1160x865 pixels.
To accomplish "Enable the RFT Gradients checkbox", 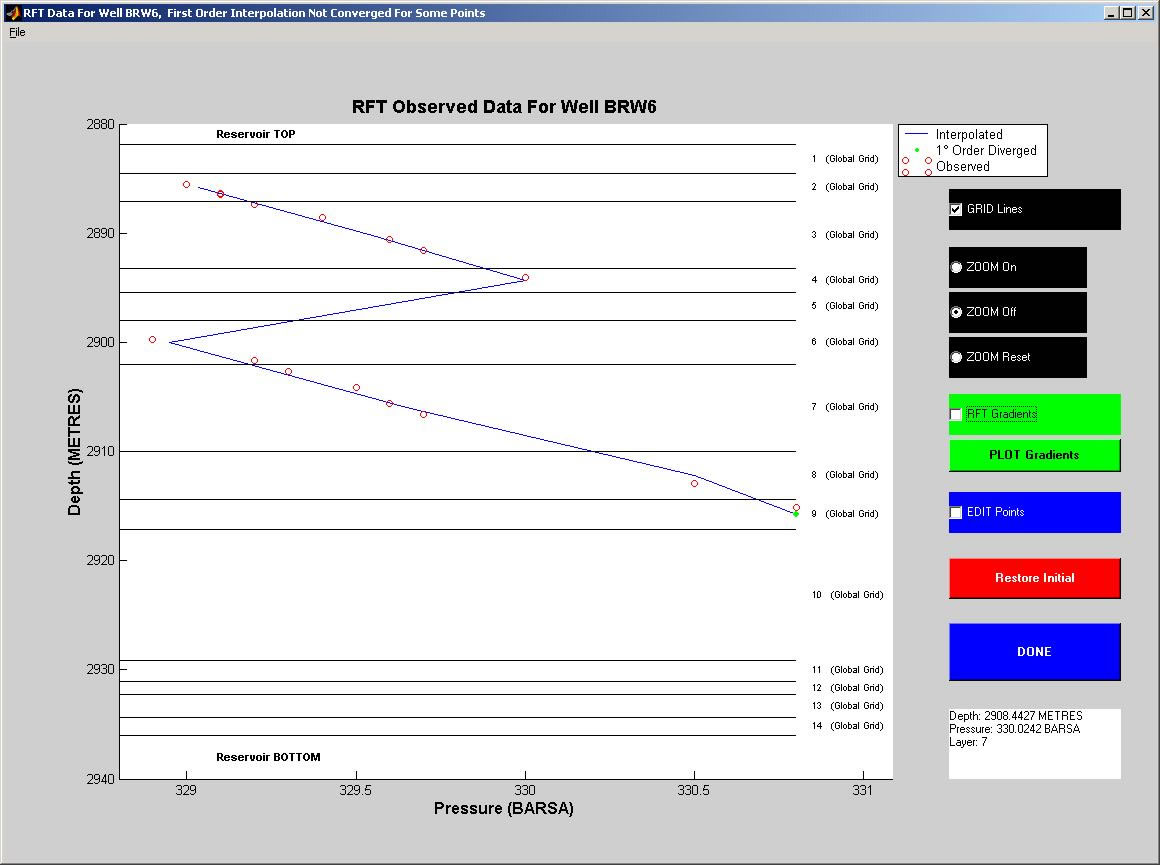I will [x=956, y=414].
